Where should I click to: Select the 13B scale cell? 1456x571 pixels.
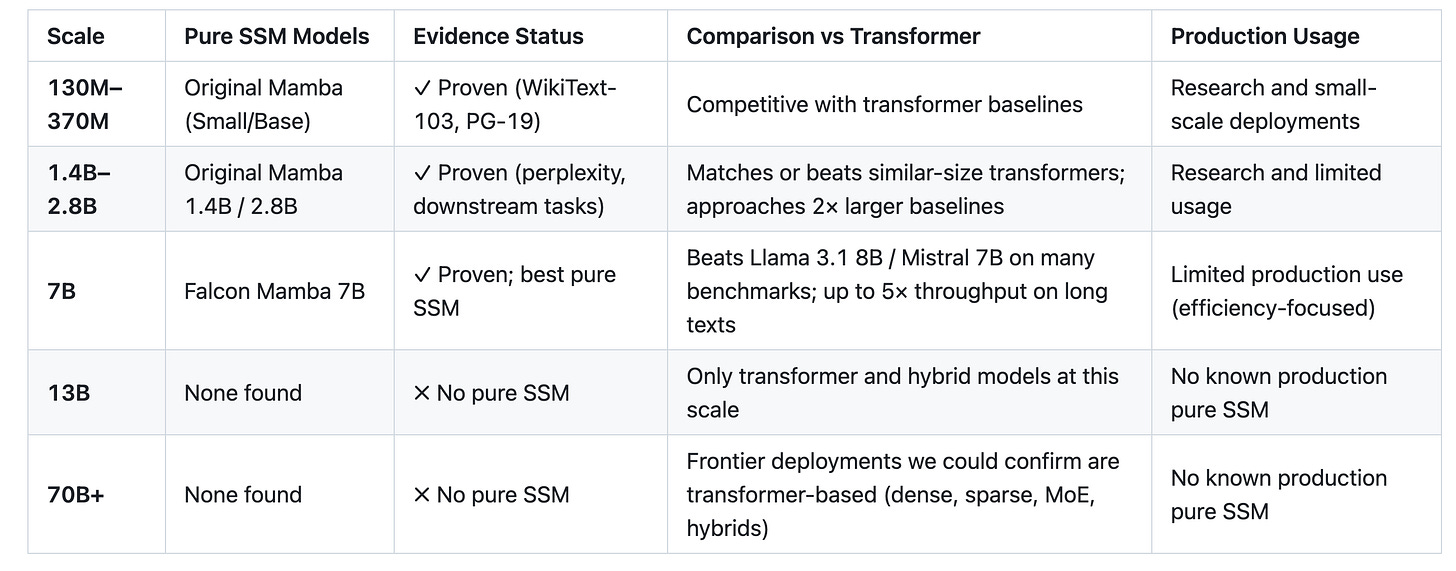click(x=68, y=393)
